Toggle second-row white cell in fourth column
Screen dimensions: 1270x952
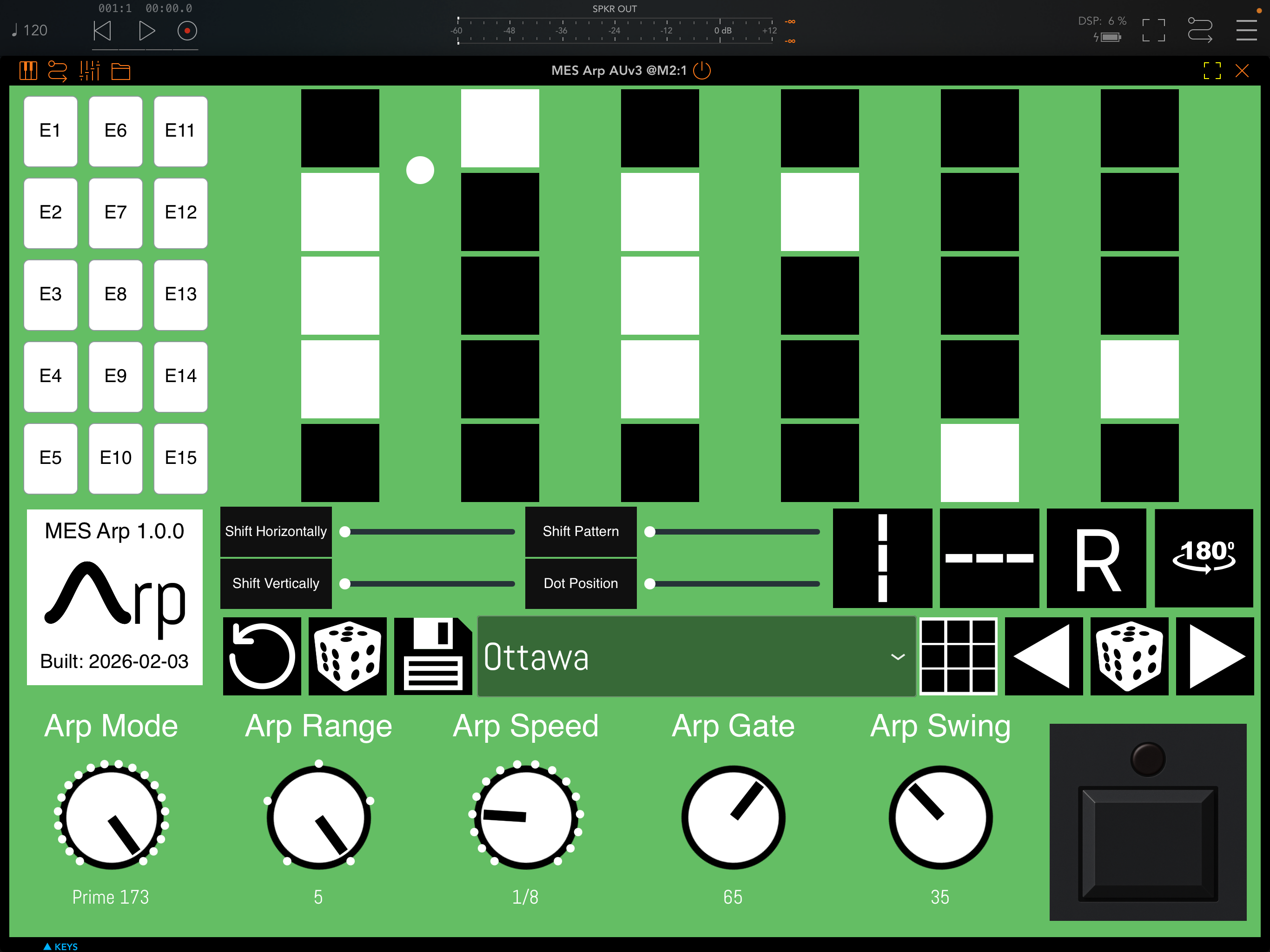[820, 212]
